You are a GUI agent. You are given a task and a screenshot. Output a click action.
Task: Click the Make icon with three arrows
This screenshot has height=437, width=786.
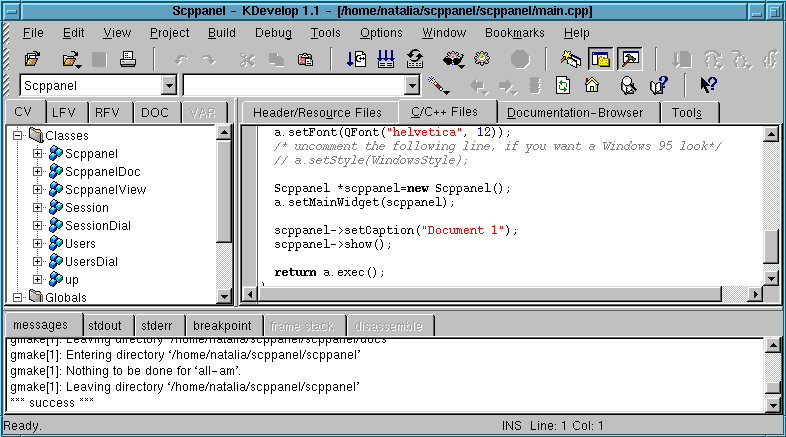click(385, 59)
